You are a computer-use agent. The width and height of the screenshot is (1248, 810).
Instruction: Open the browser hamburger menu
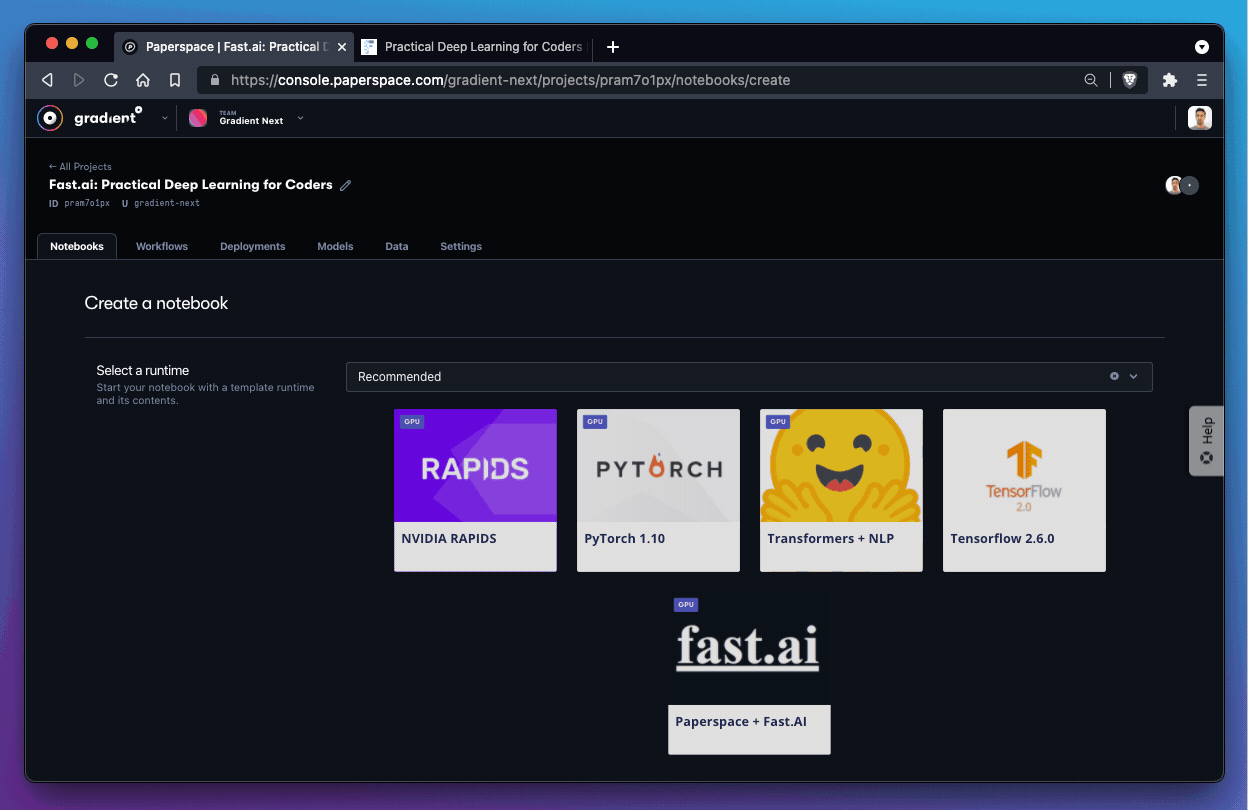pyautogui.click(x=1202, y=80)
